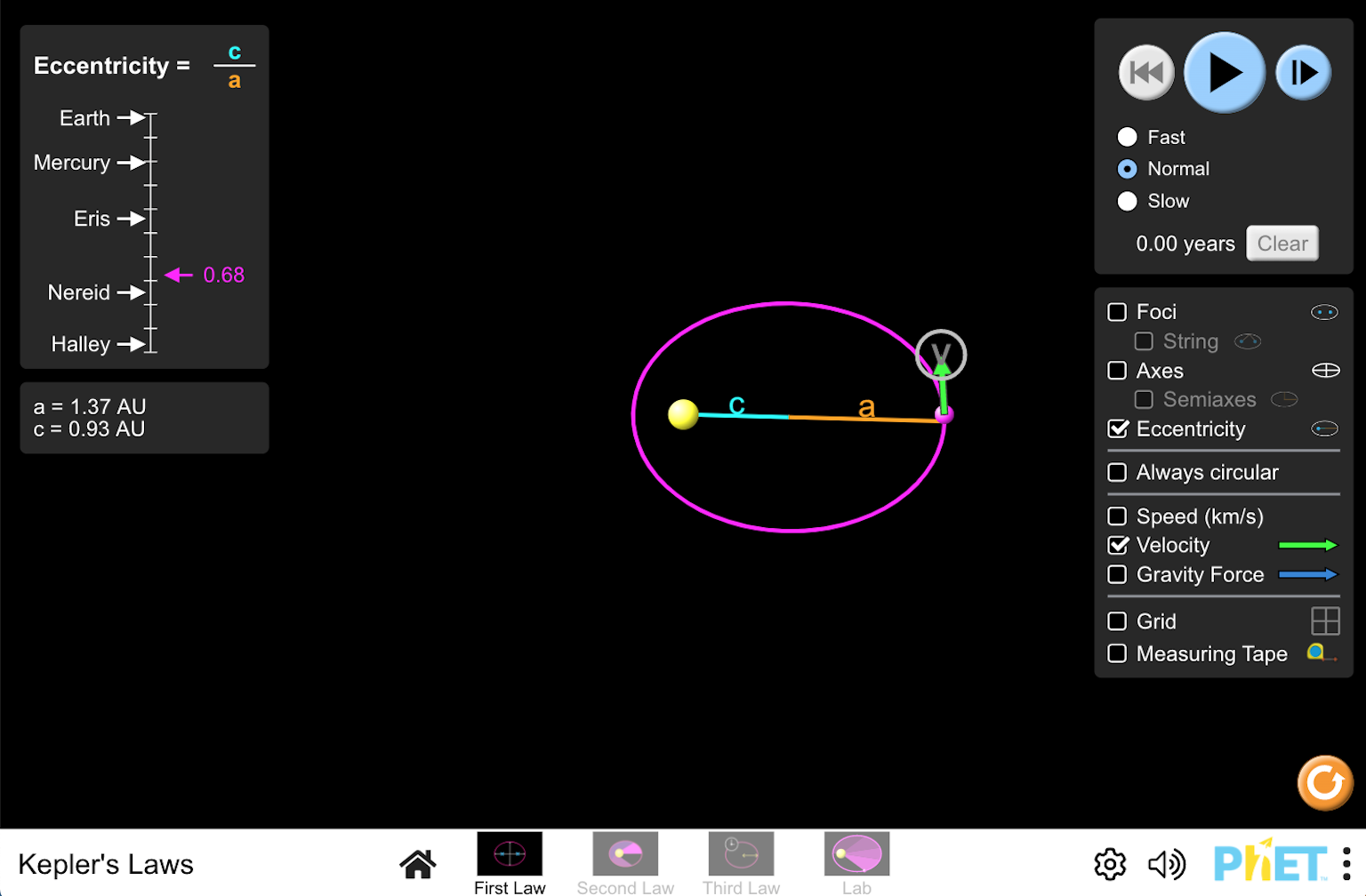Viewport: 1366px width, 896px height.
Task: Disable the Velocity checkbox
Action: point(1118,545)
